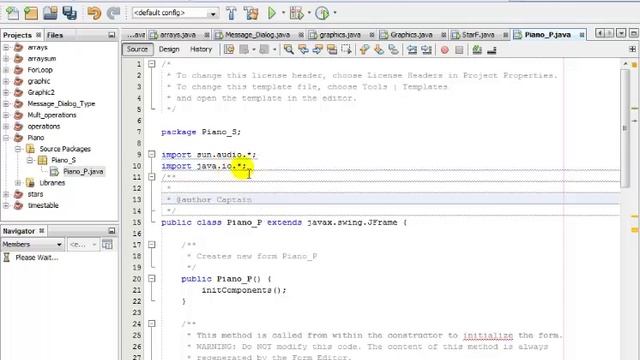Find next occurrence in editor
This screenshot has width=640, height=360.
(318, 50)
